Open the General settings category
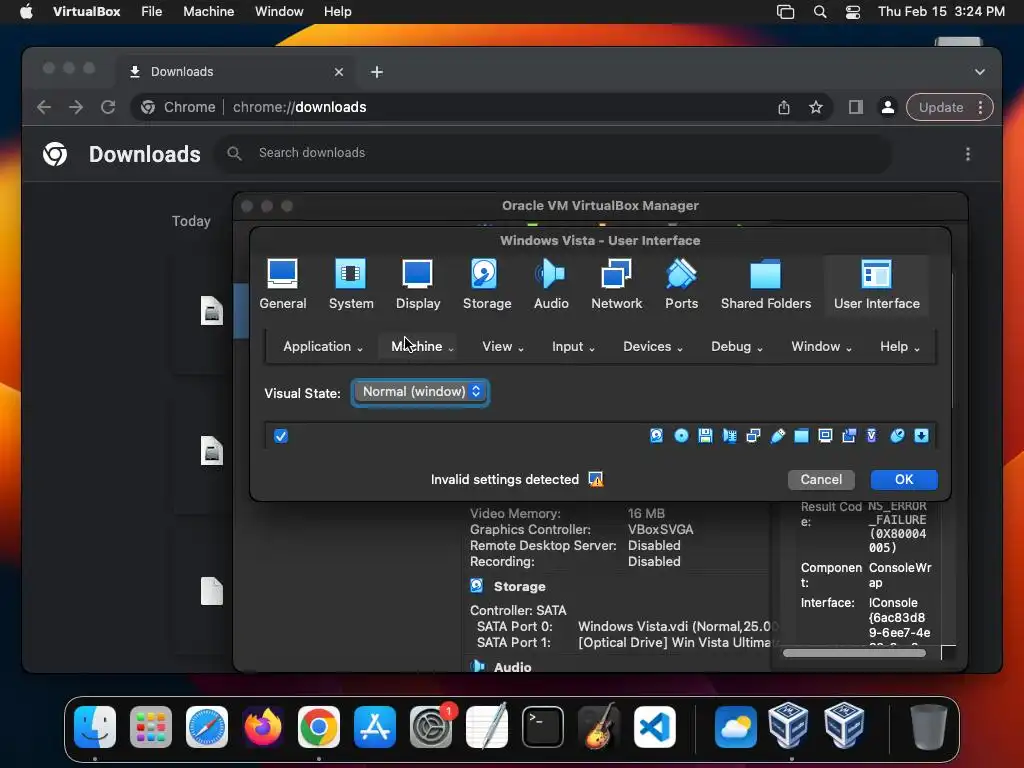 [282, 285]
